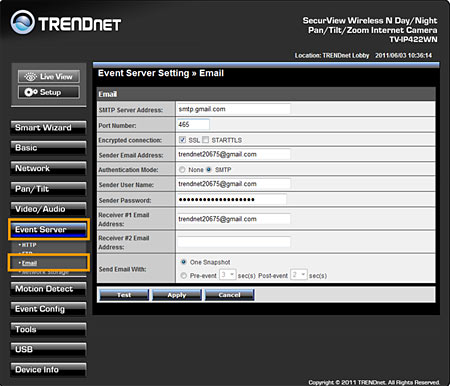Select the Pre-event radio option

183,276
